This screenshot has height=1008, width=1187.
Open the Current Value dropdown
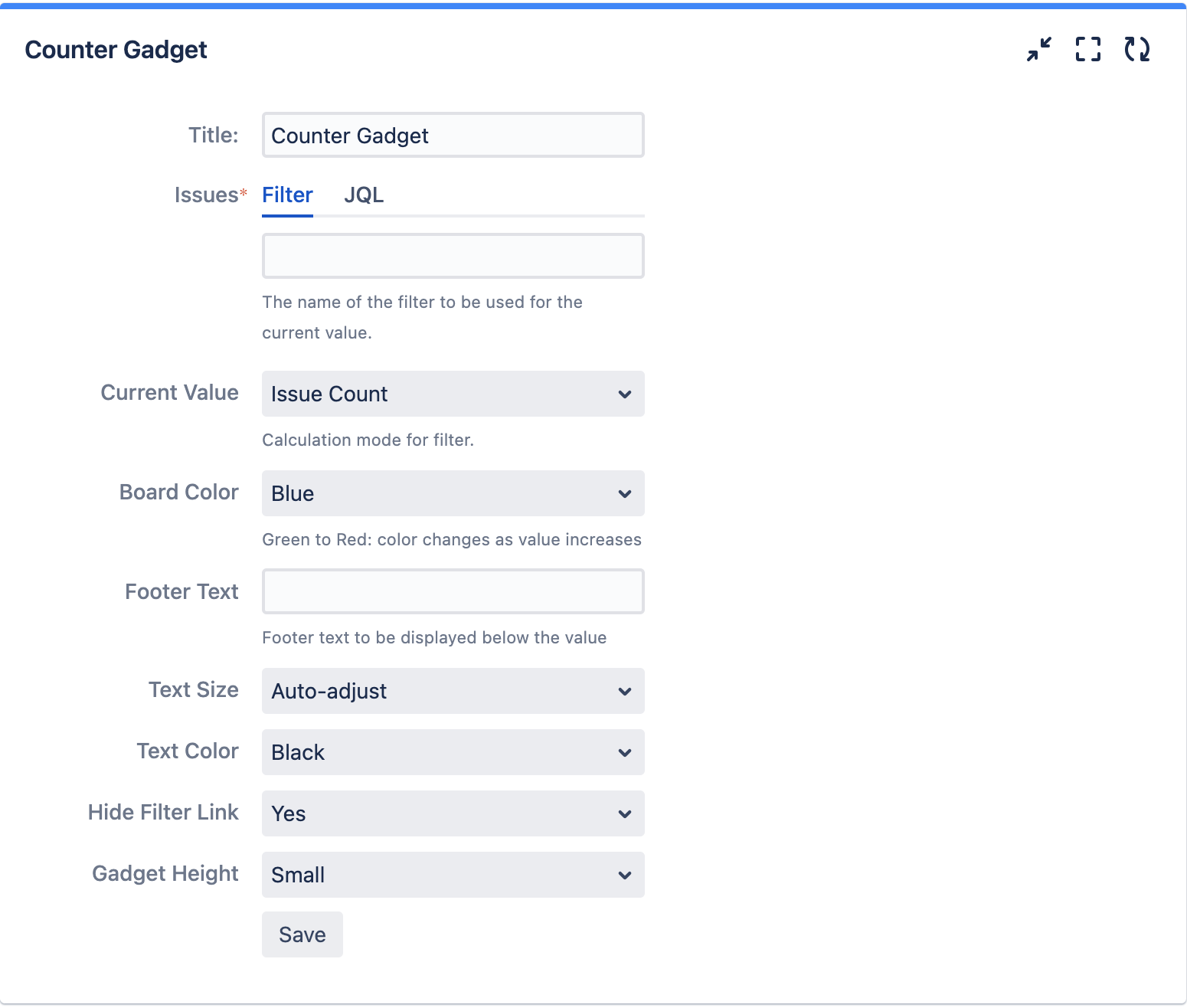pyautogui.click(x=453, y=394)
